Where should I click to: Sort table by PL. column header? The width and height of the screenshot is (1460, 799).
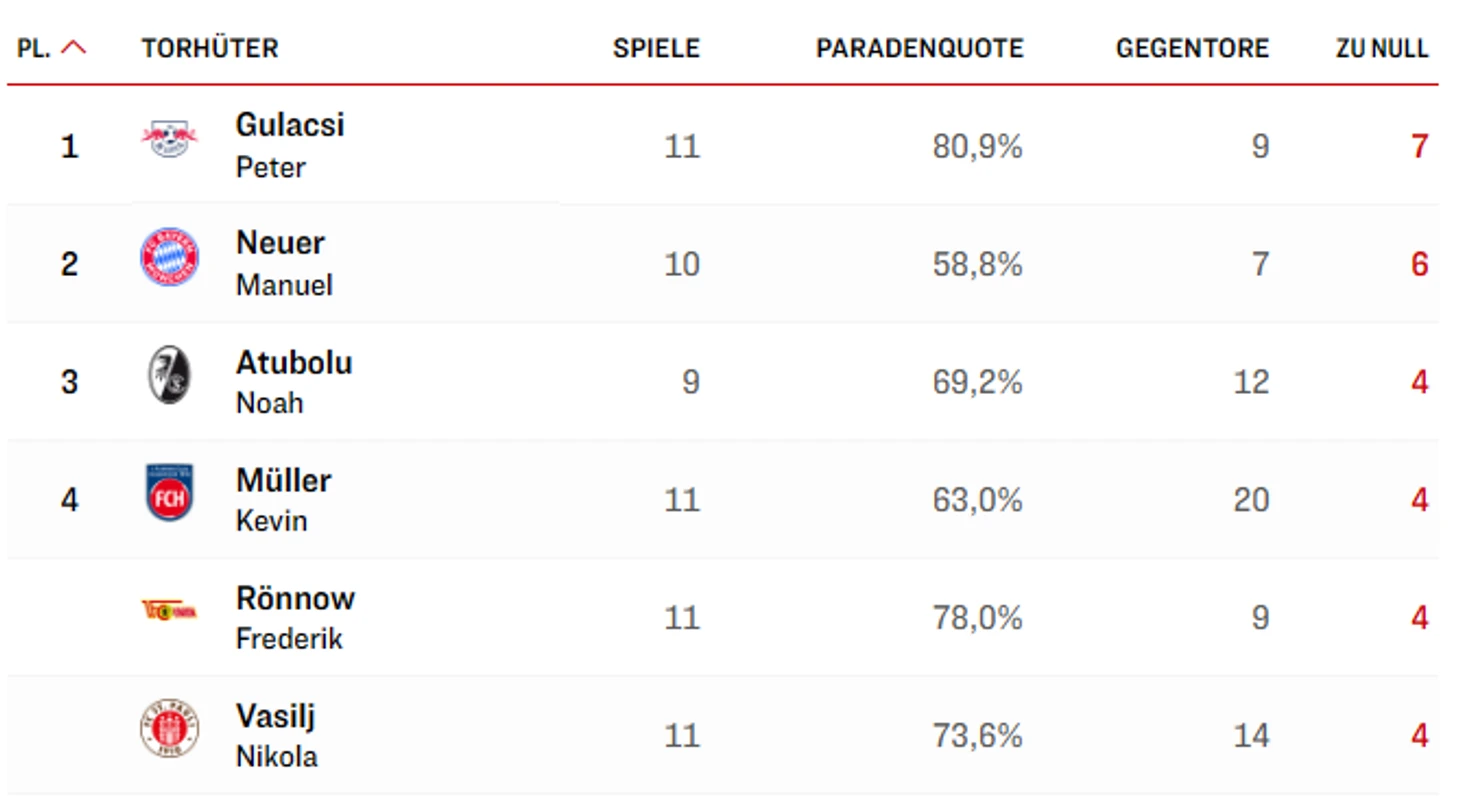(34, 48)
